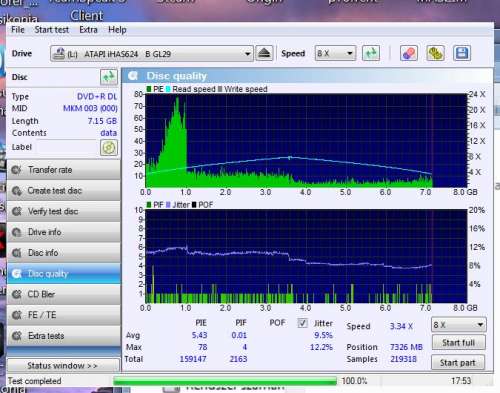The image size is (500, 393).
Task: Click the Position value 7326 MB
Action: pos(406,347)
